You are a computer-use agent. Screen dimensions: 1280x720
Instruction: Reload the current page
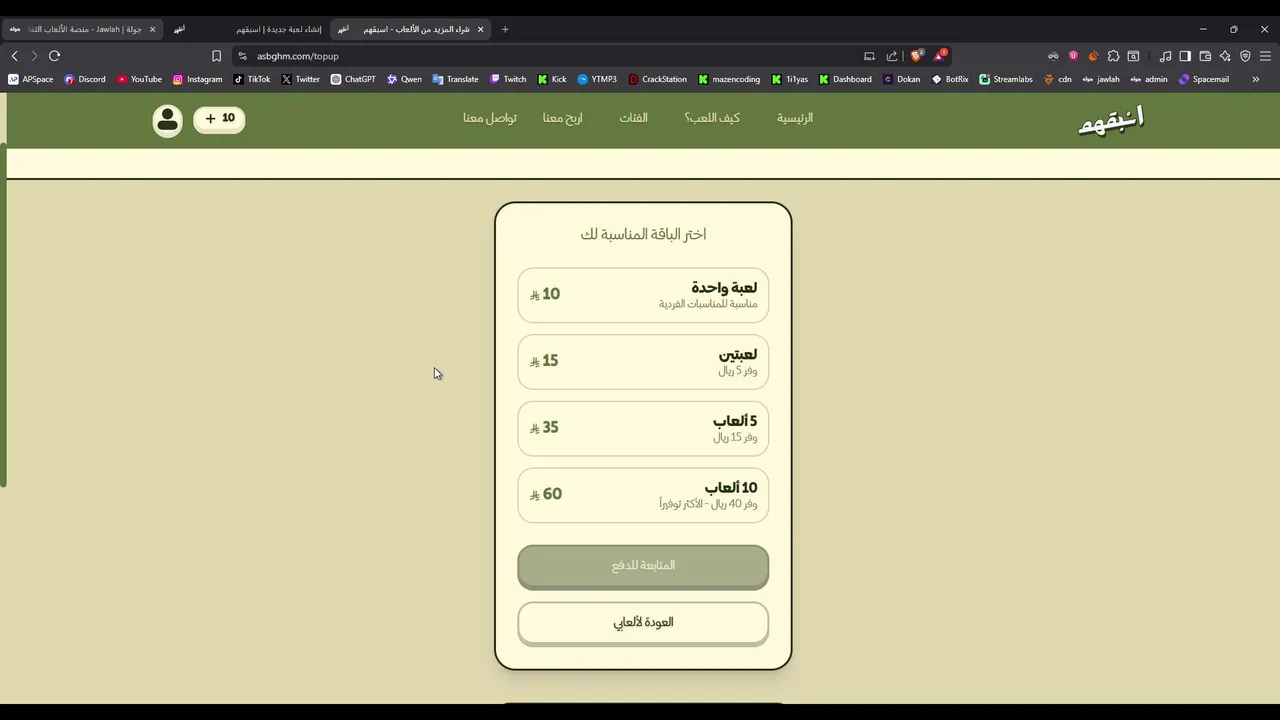[55, 56]
